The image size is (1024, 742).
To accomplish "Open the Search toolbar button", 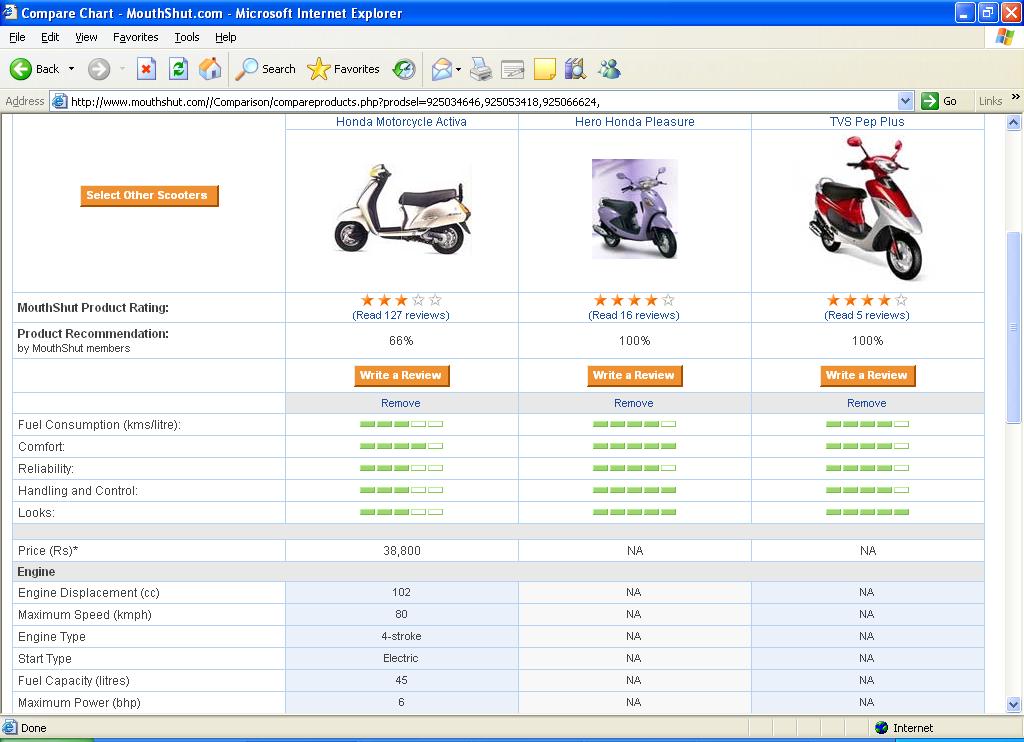I will coord(266,69).
